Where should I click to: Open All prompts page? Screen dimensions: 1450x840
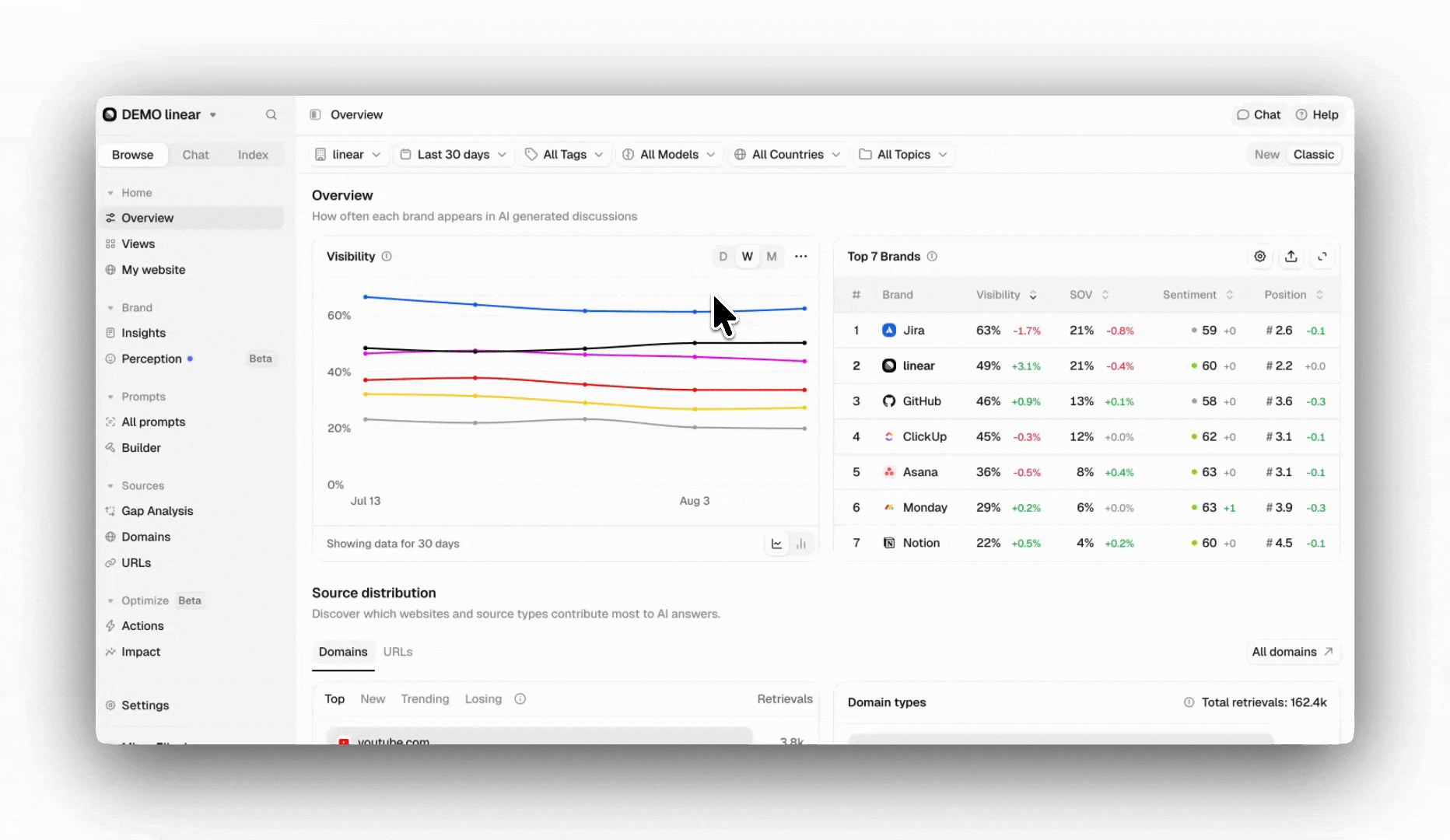tap(153, 422)
